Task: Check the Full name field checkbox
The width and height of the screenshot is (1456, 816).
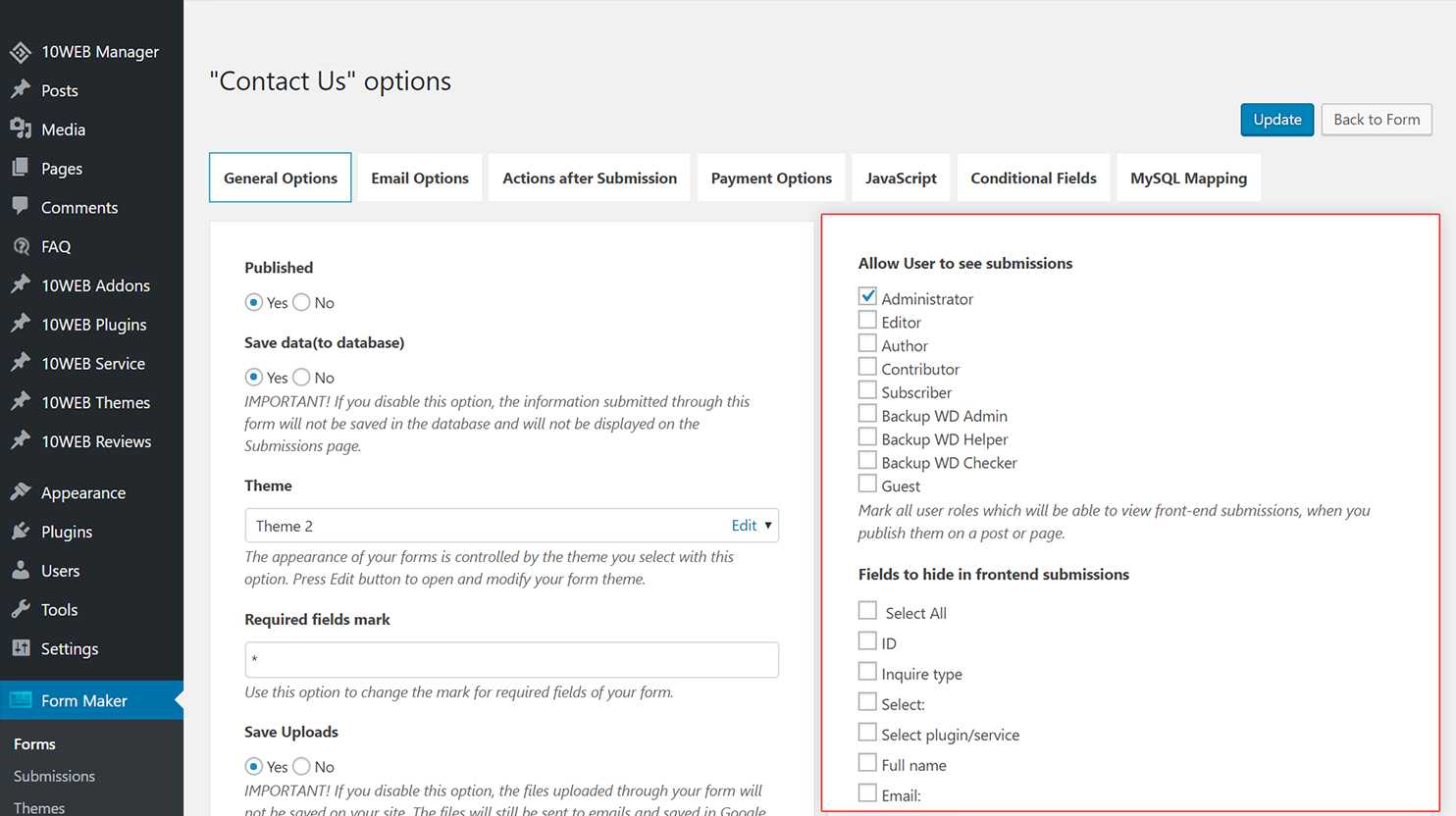Action: [x=867, y=763]
